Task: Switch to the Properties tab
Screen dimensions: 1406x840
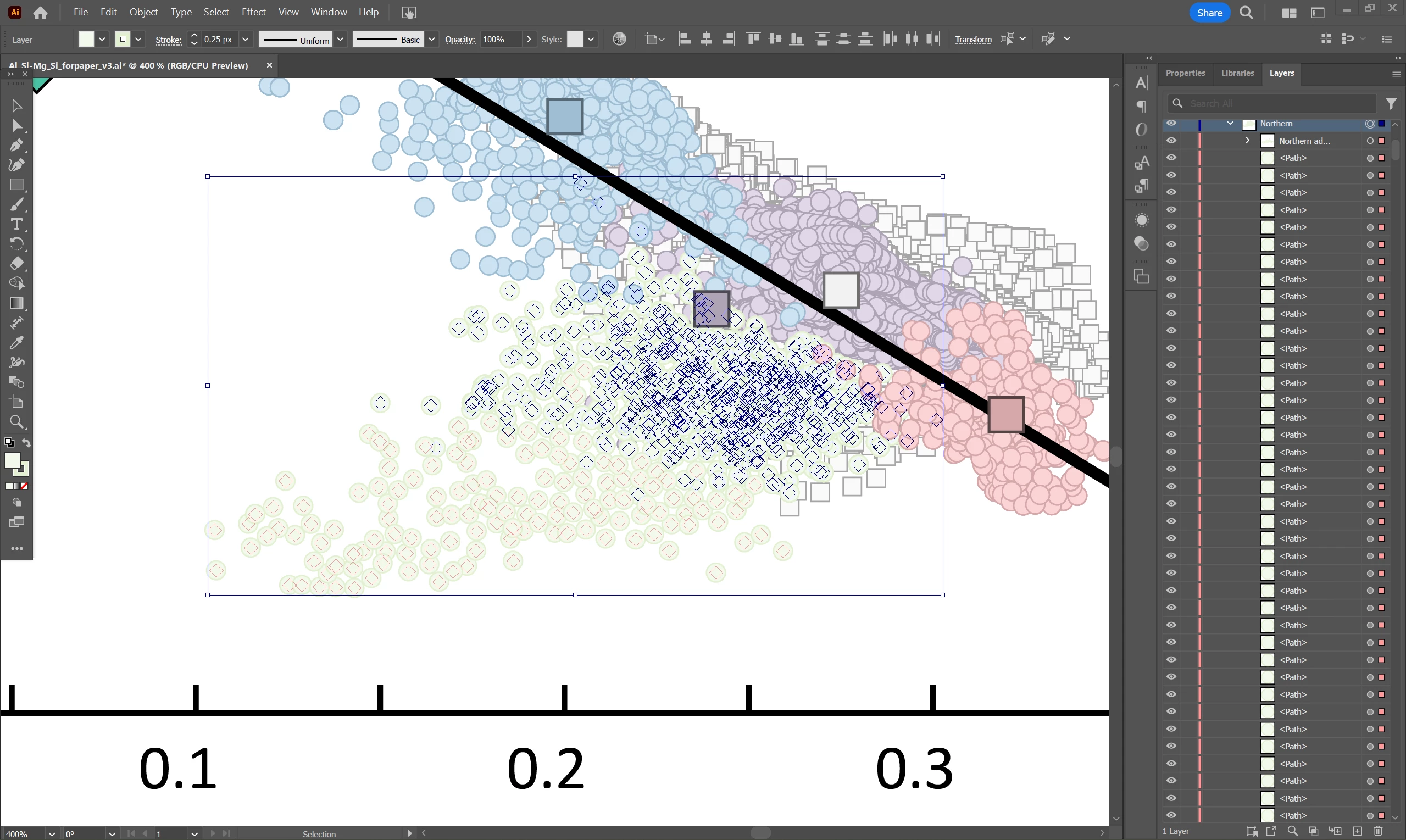Action: click(1185, 73)
